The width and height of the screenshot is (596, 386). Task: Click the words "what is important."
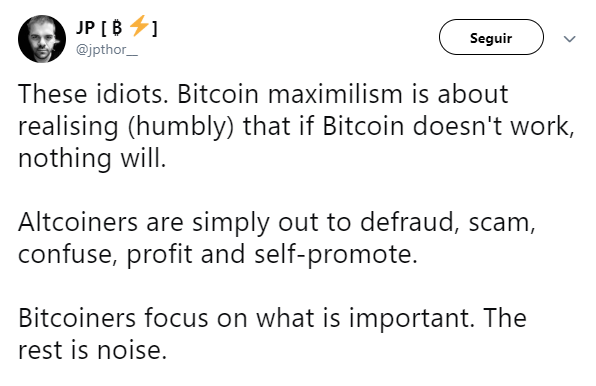click(x=366, y=319)
